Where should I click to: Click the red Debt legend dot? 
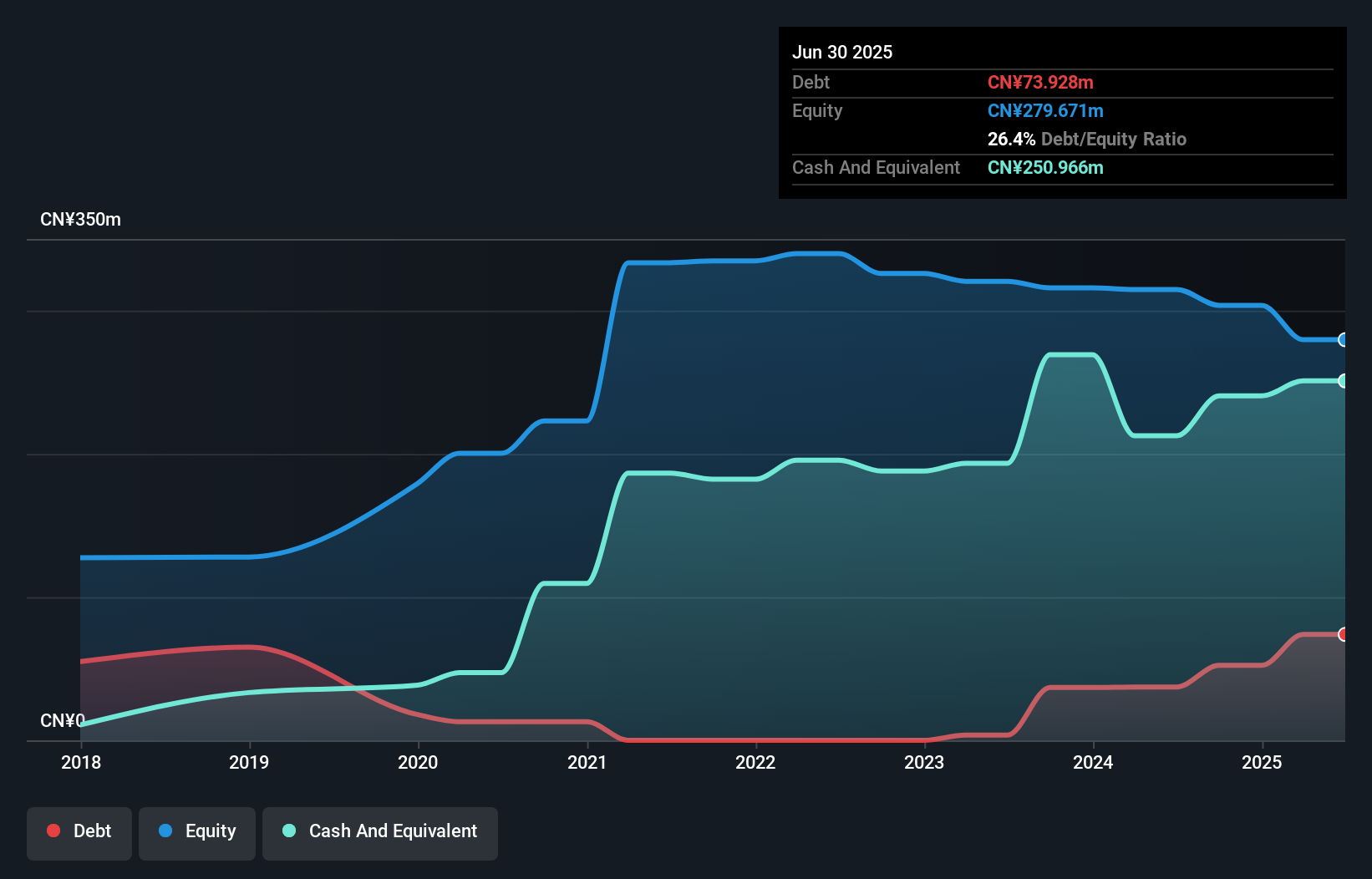(x=53, y=831)
